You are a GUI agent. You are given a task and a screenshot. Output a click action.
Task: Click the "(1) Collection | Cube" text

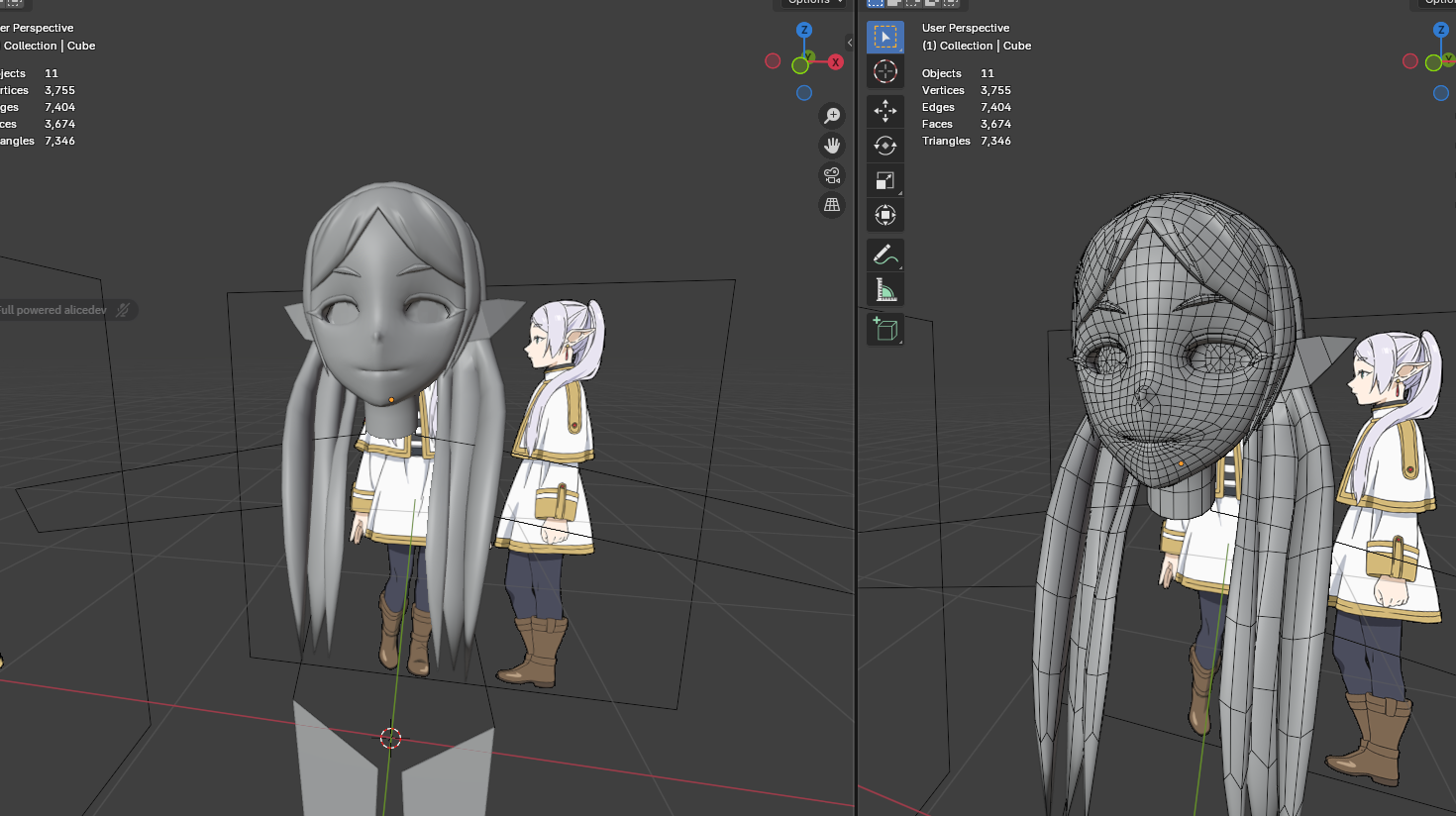click(977, 46)
